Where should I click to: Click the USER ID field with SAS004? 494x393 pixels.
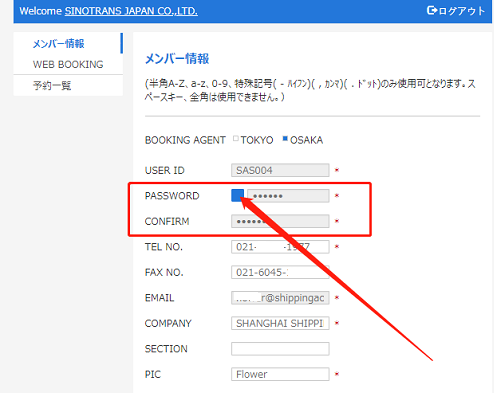(x=280, y=170)
